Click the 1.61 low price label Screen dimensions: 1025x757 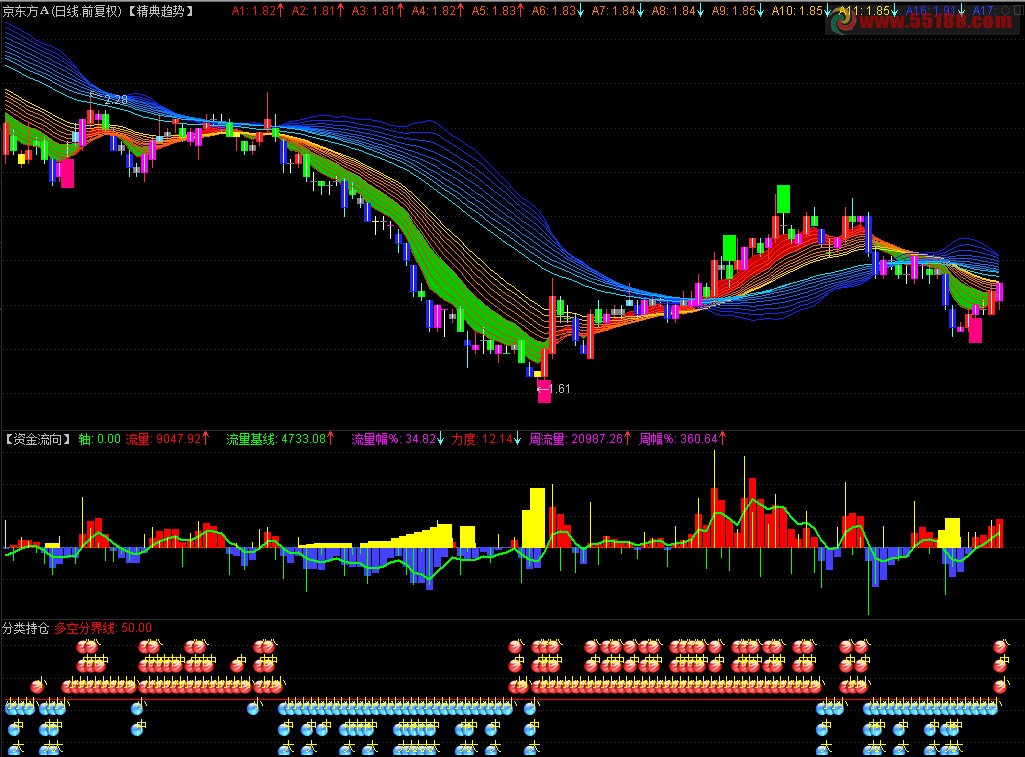559,388
